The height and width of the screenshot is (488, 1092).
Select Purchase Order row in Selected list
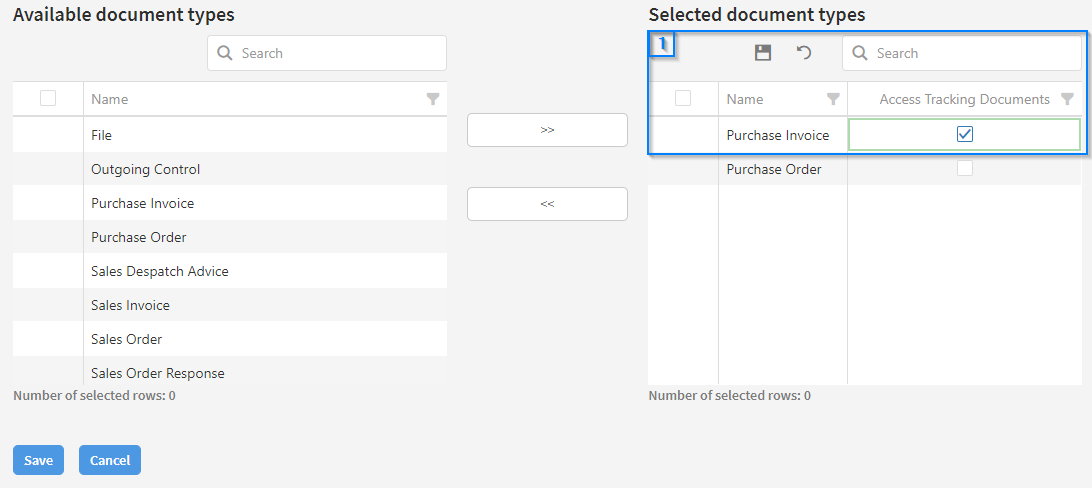(773, 169)
